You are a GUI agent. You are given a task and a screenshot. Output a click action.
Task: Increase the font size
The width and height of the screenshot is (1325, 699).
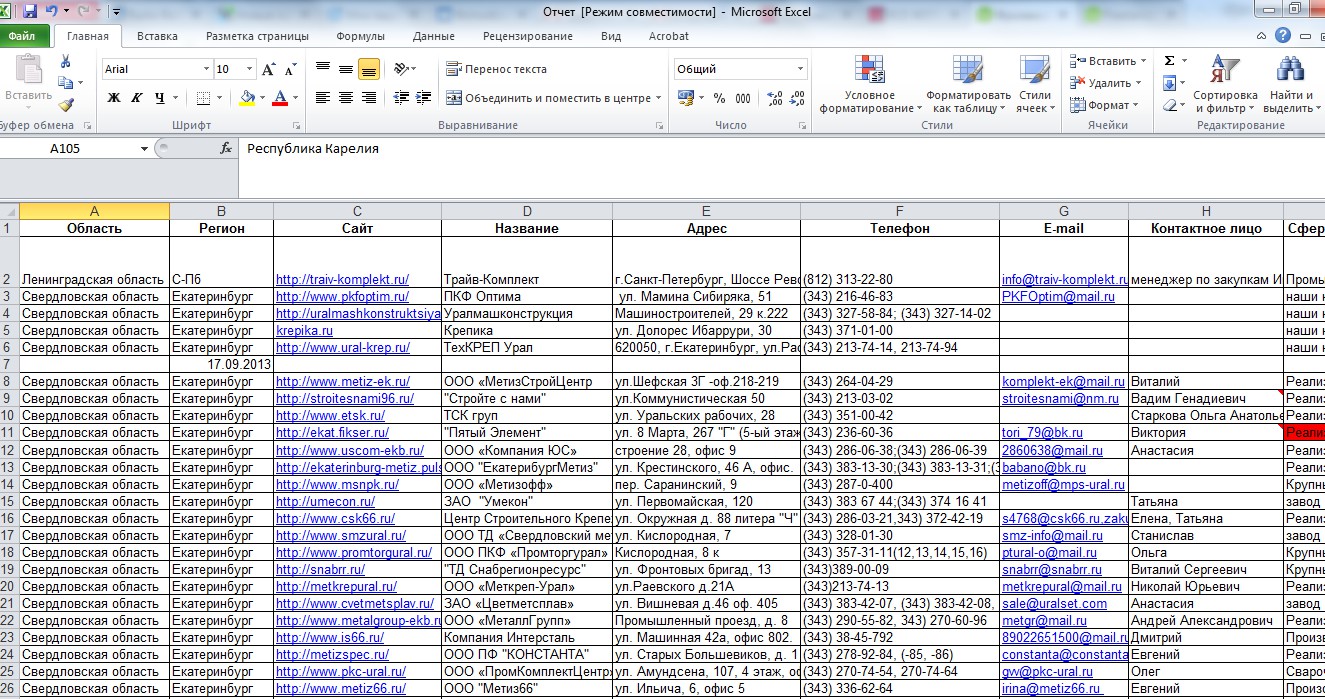click(268, 69)
